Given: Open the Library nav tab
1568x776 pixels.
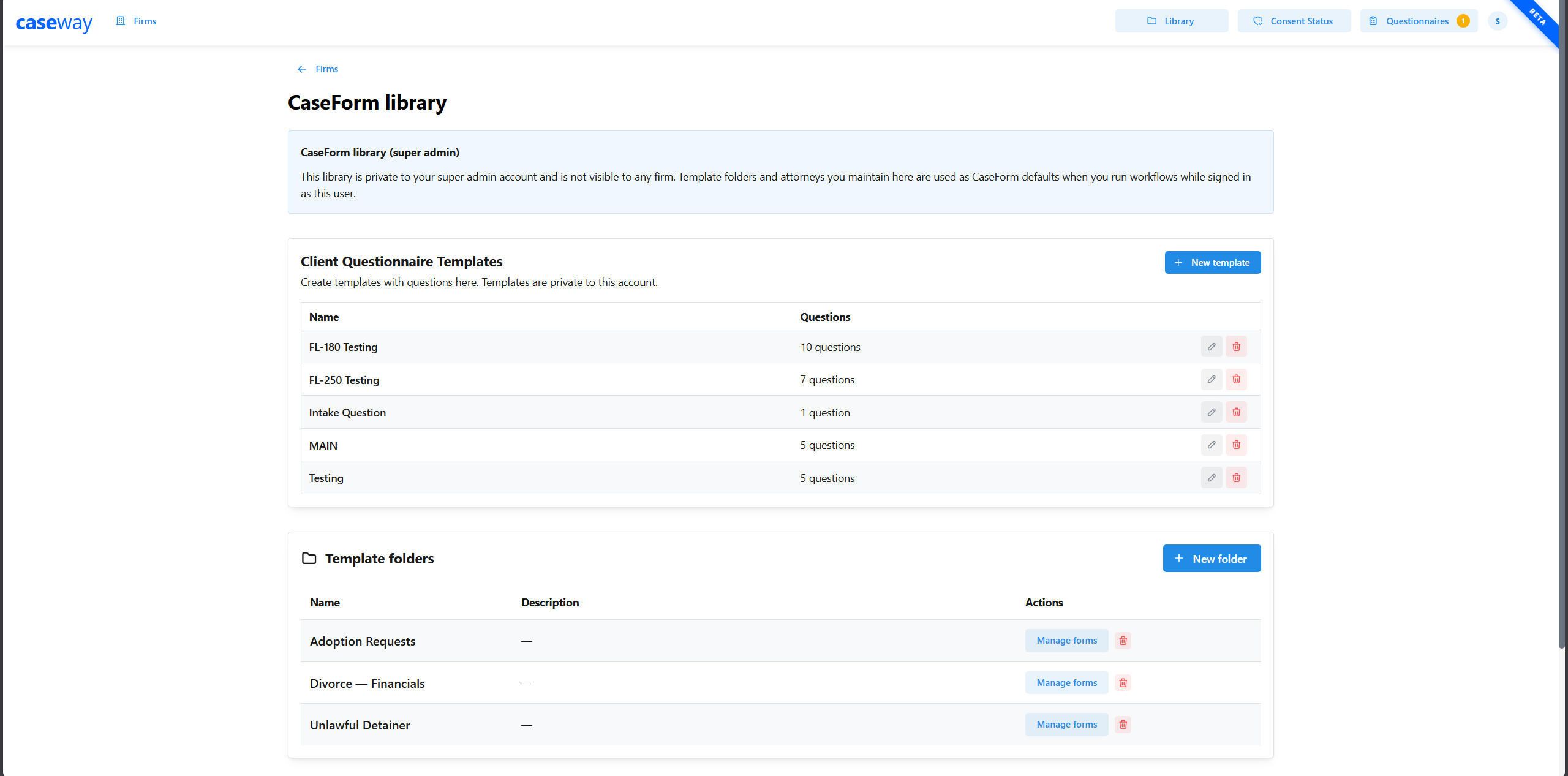Looking at the screenshot, I should pyautogui.click(x=1171, y=21).
